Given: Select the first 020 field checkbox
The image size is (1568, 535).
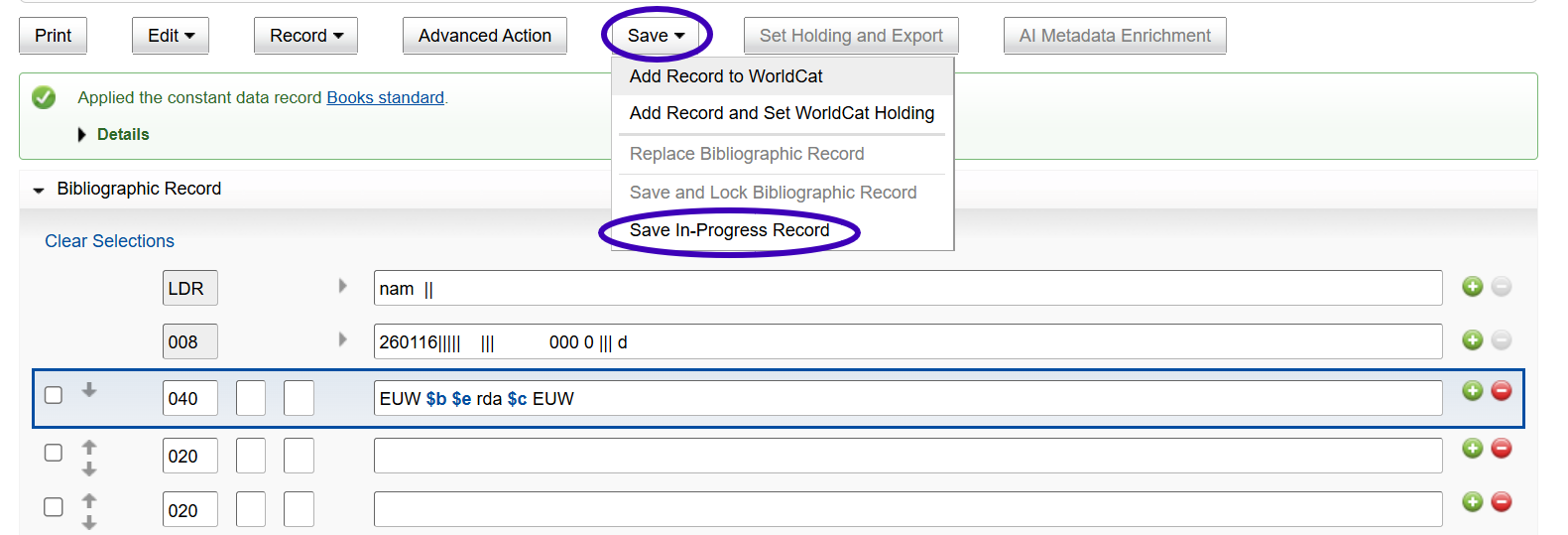Looking at the screenshot, I should pyautogui.click(x=54, y=453).
